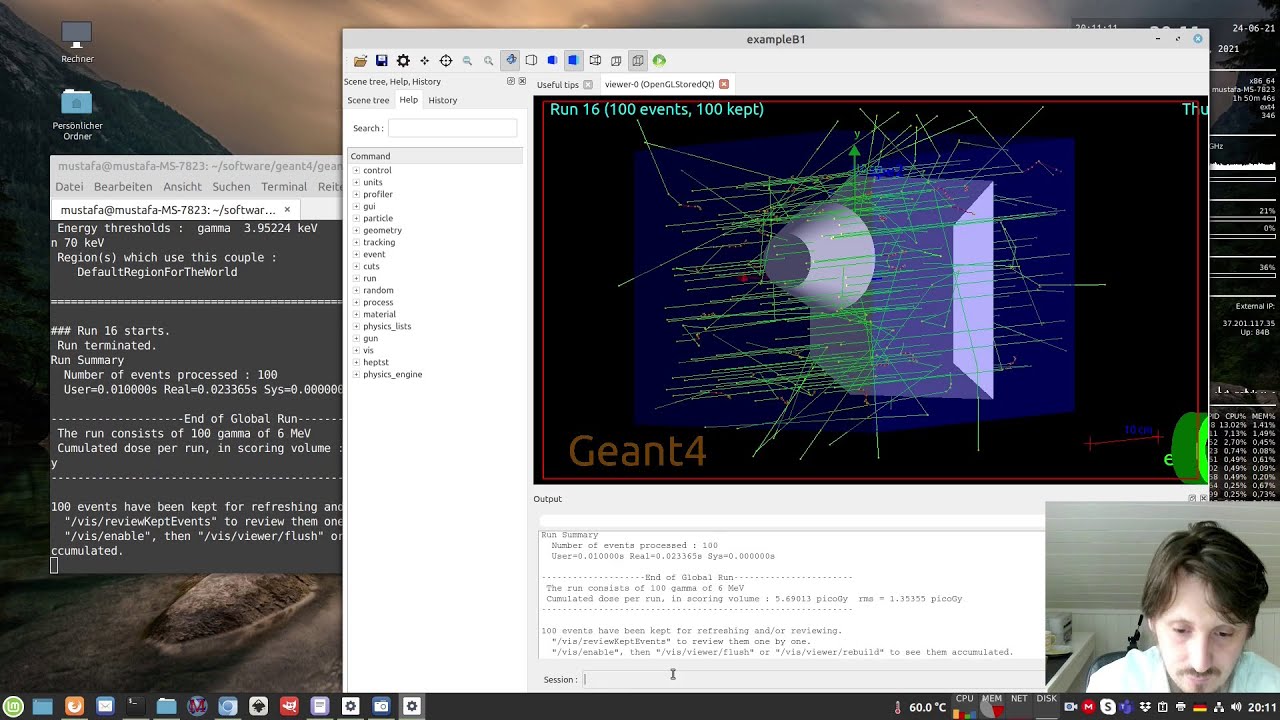Open the Rechner desktop icon

click(77, 43)
